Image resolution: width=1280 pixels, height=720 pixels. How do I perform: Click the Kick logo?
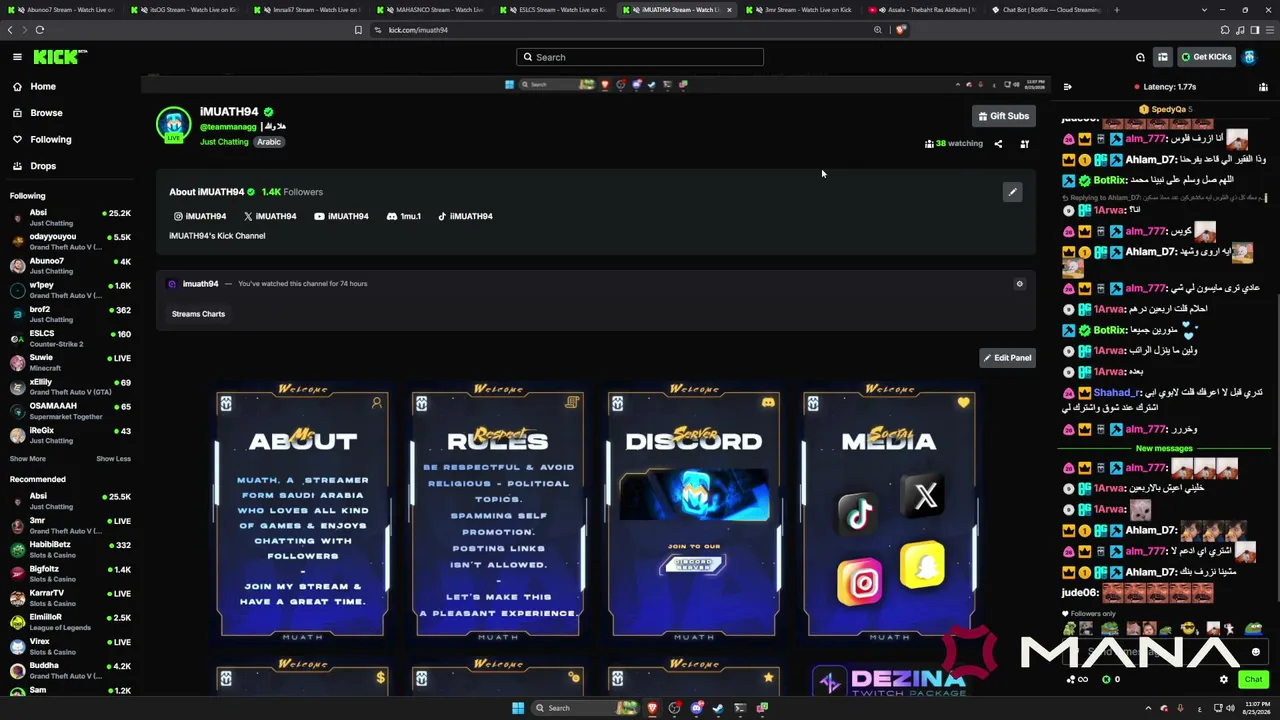click(x=60, y=57)
